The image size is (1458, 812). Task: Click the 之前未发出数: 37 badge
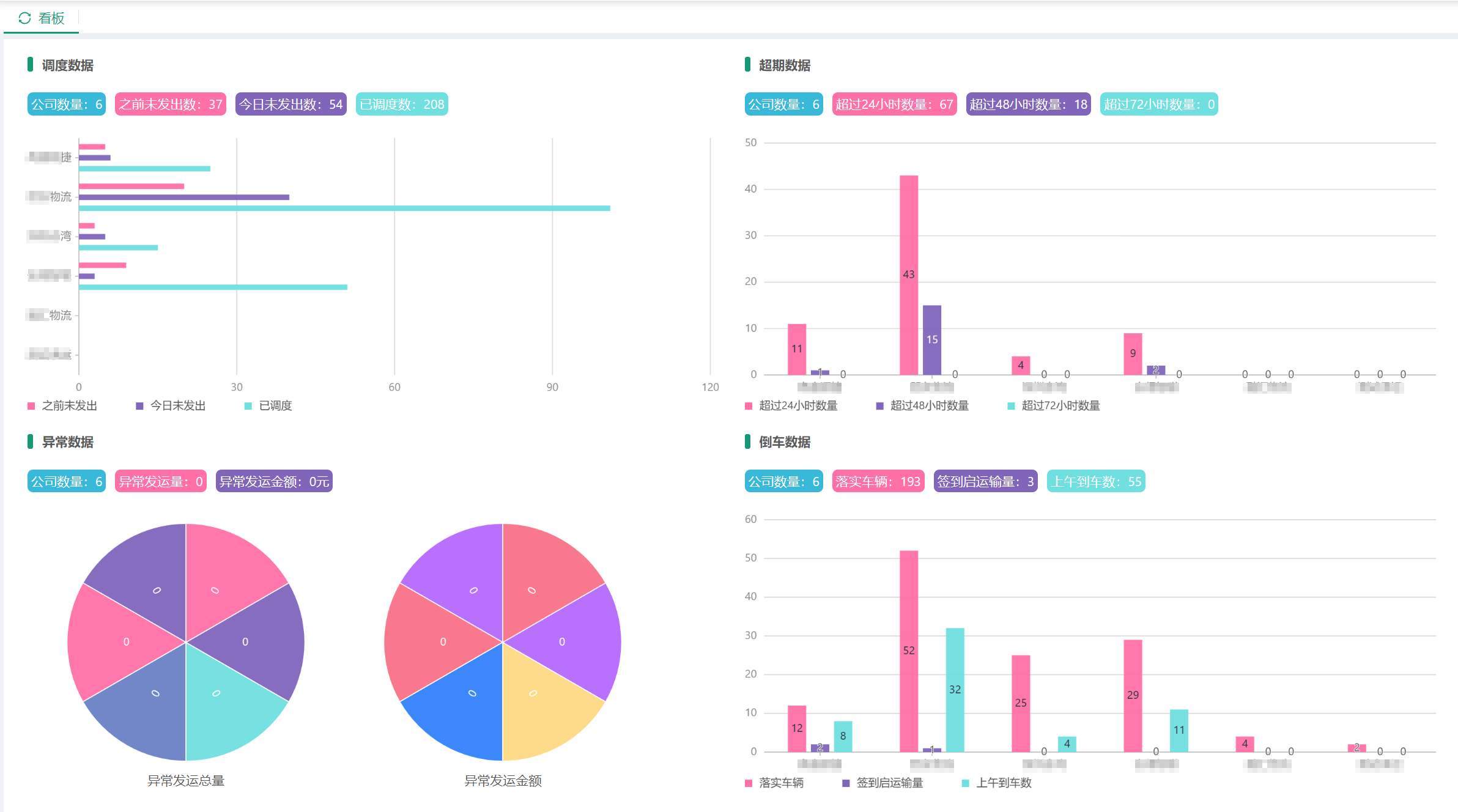[171, 105]
